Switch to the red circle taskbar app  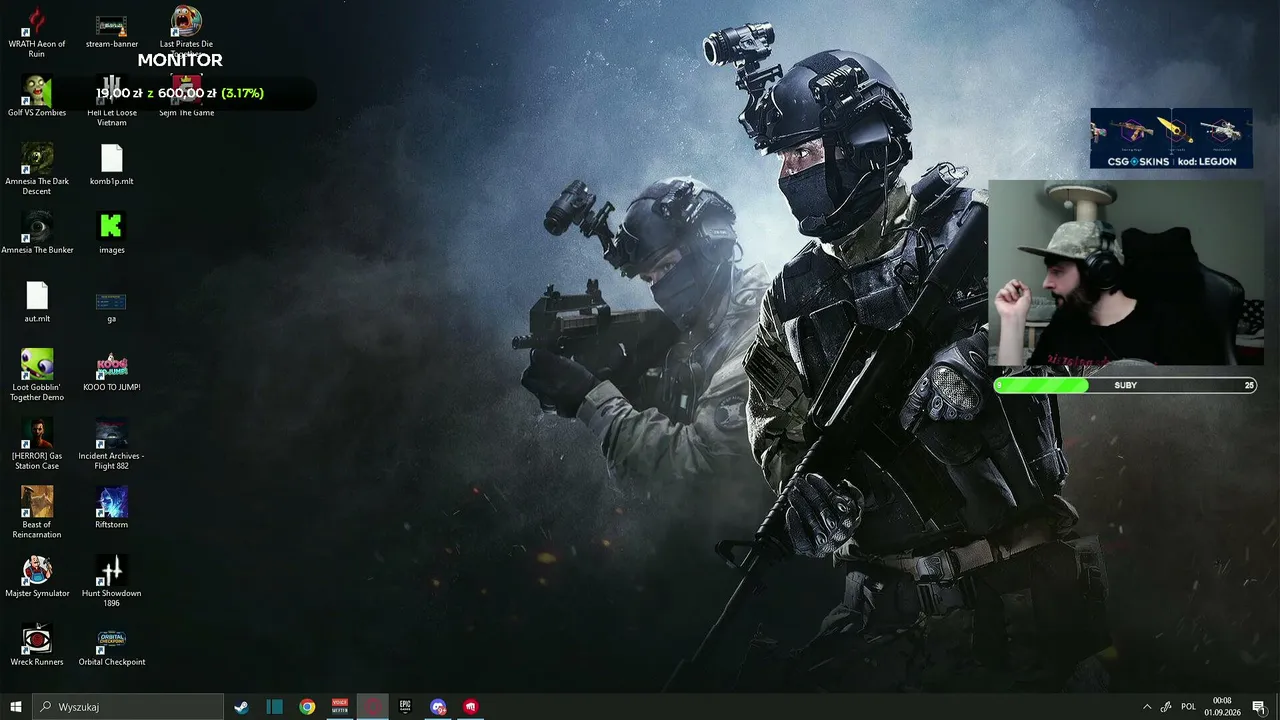point(373,707)
